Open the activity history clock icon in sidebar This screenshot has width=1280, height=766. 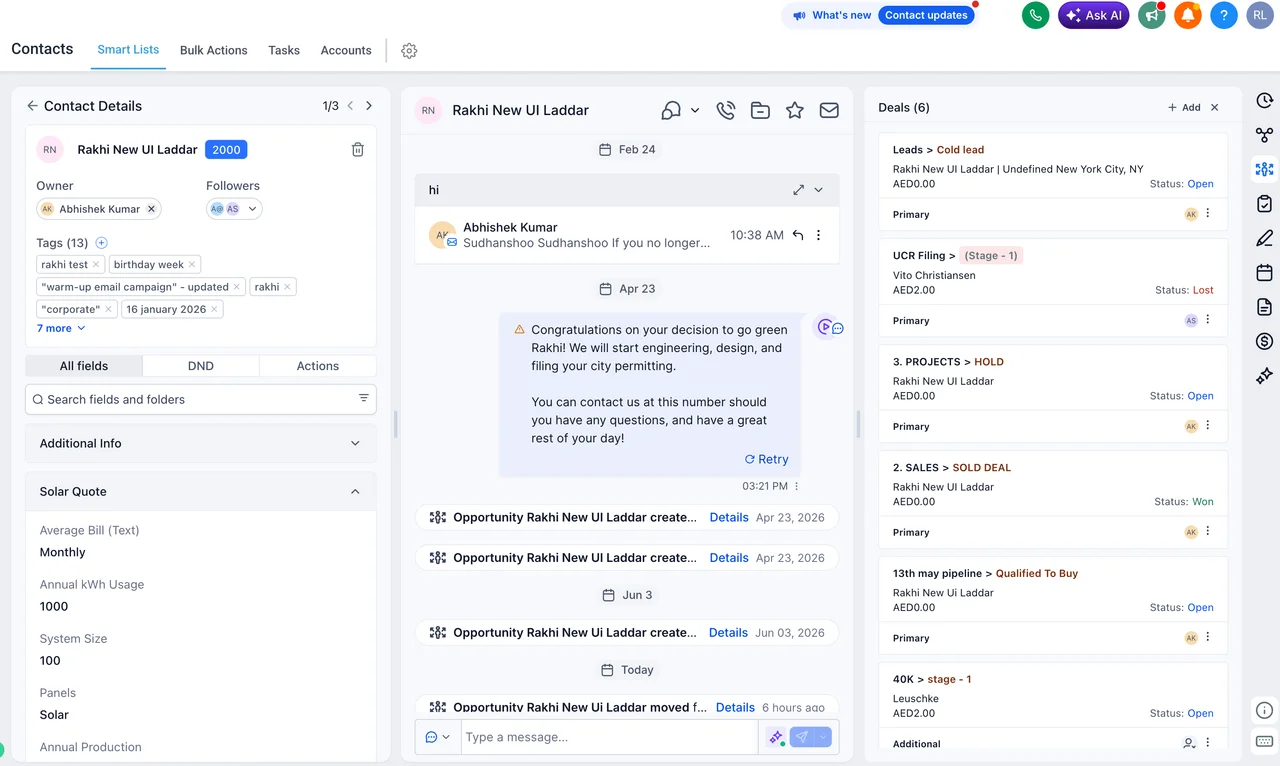point(1264,100)
